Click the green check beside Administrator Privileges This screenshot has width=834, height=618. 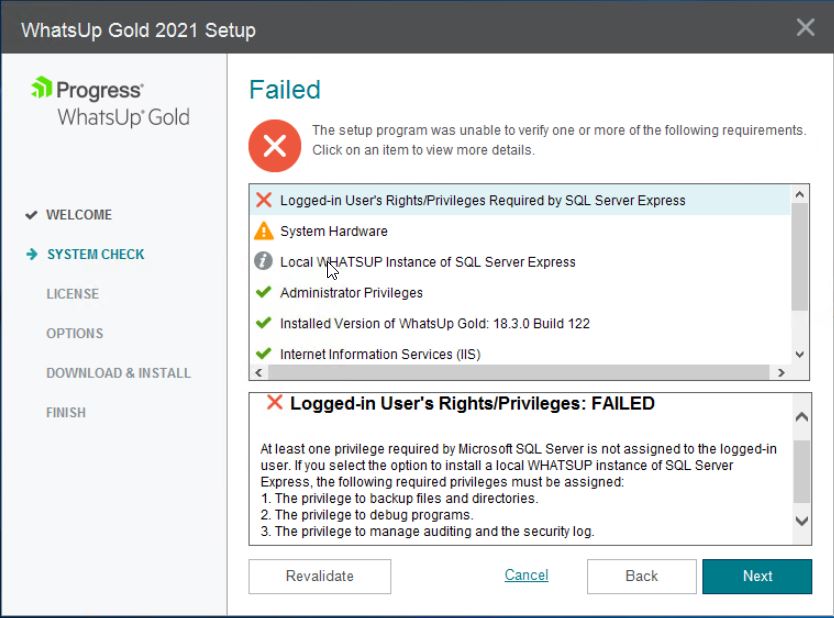(x=264, y=293)
